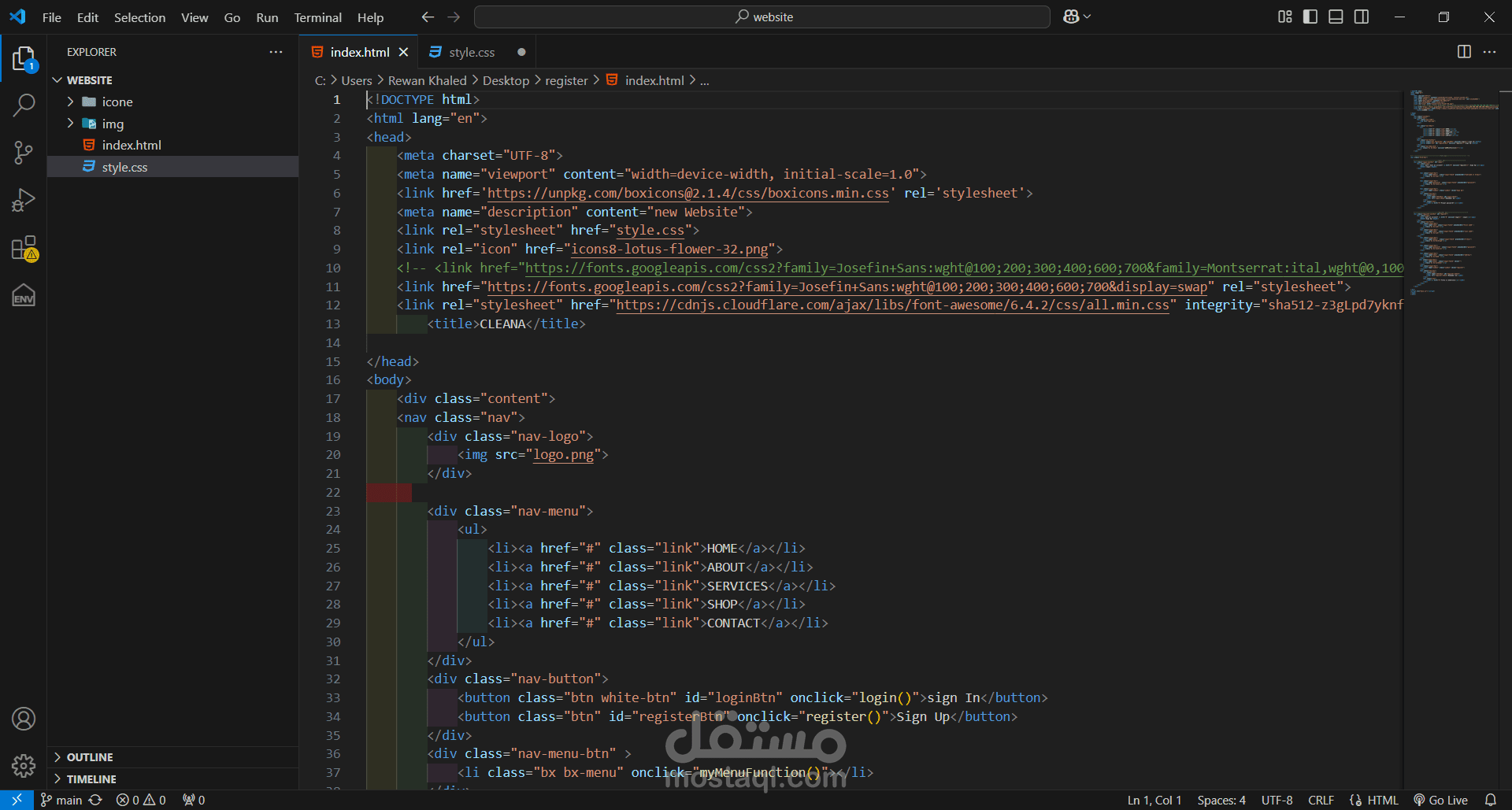Open editor More Actions ellipsis
Image resolution: width=1512 pixels, height=810 pixels.
pos(1489,52)
